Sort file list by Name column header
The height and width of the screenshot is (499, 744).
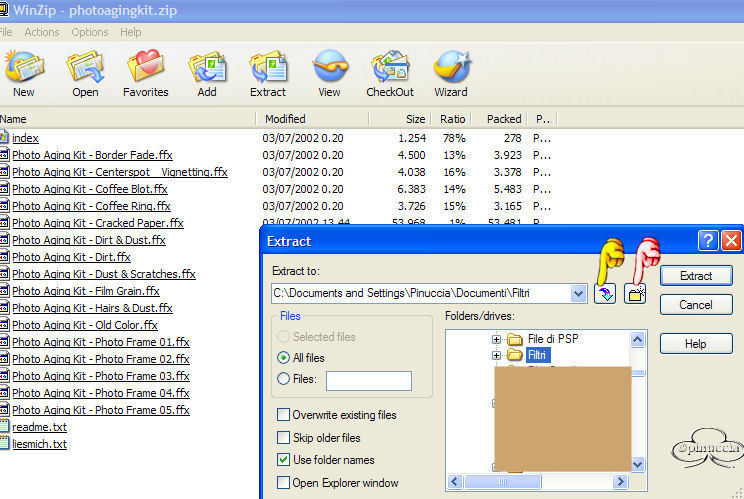click(127, 119)
